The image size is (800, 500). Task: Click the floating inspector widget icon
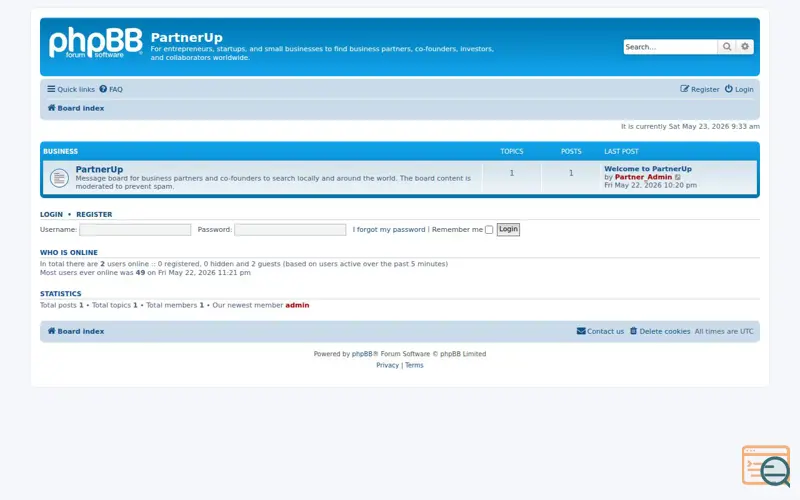[766, 466]
